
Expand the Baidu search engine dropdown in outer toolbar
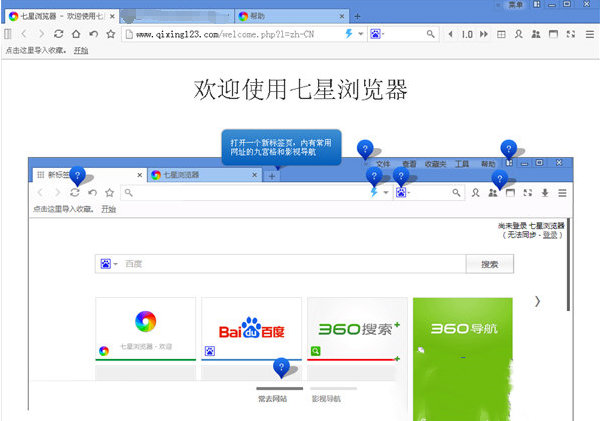coord(381,34)
